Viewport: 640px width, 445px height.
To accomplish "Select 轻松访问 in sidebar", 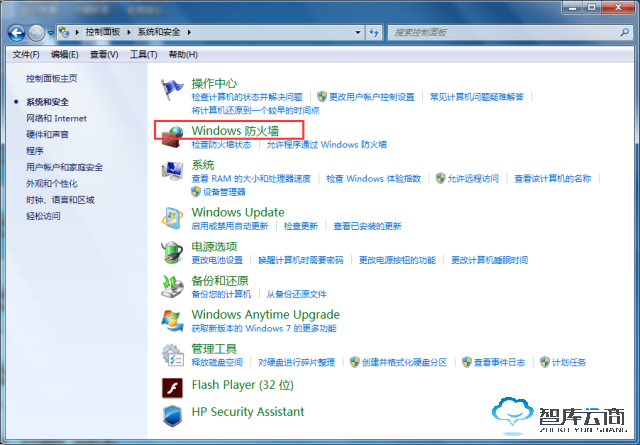I will 43,216.
